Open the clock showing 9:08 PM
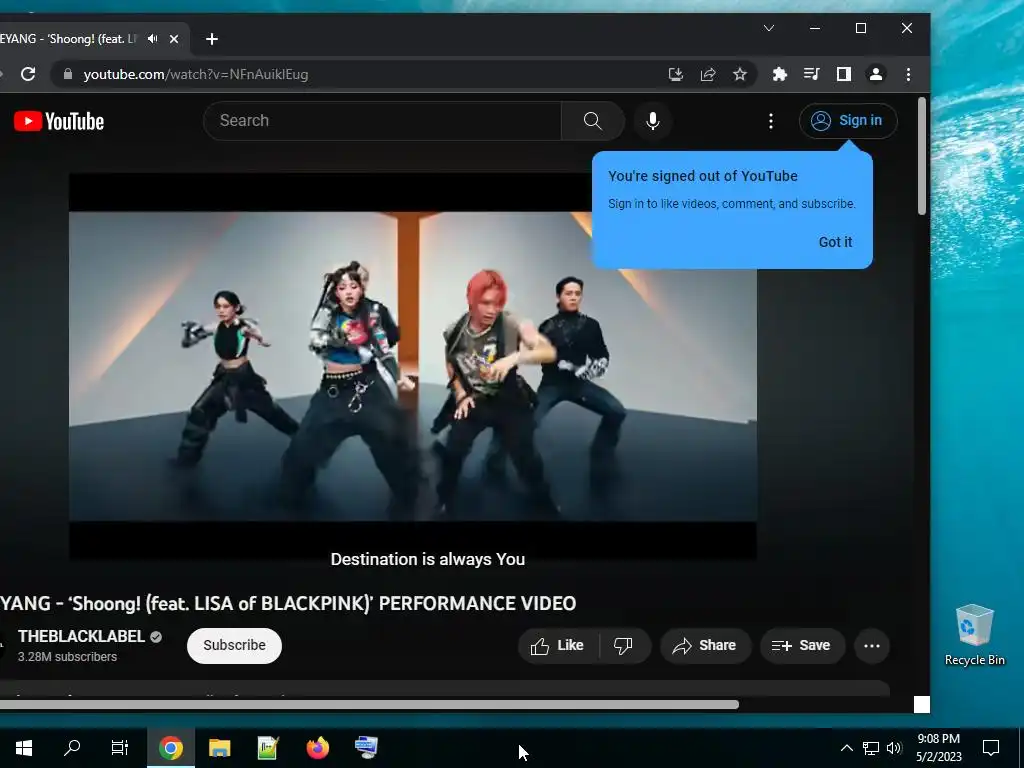The width and height of the screenshot is (1024, 768). coord(938,748)
